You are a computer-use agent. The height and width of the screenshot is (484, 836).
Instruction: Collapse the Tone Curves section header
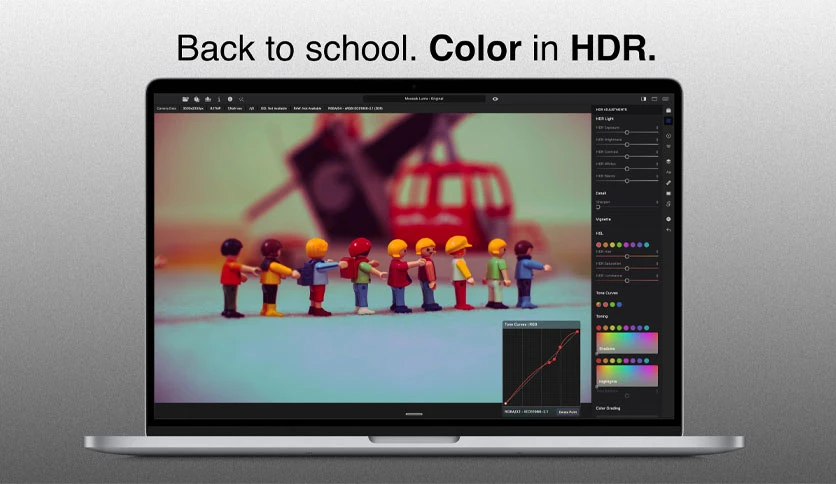click(607, 293)
